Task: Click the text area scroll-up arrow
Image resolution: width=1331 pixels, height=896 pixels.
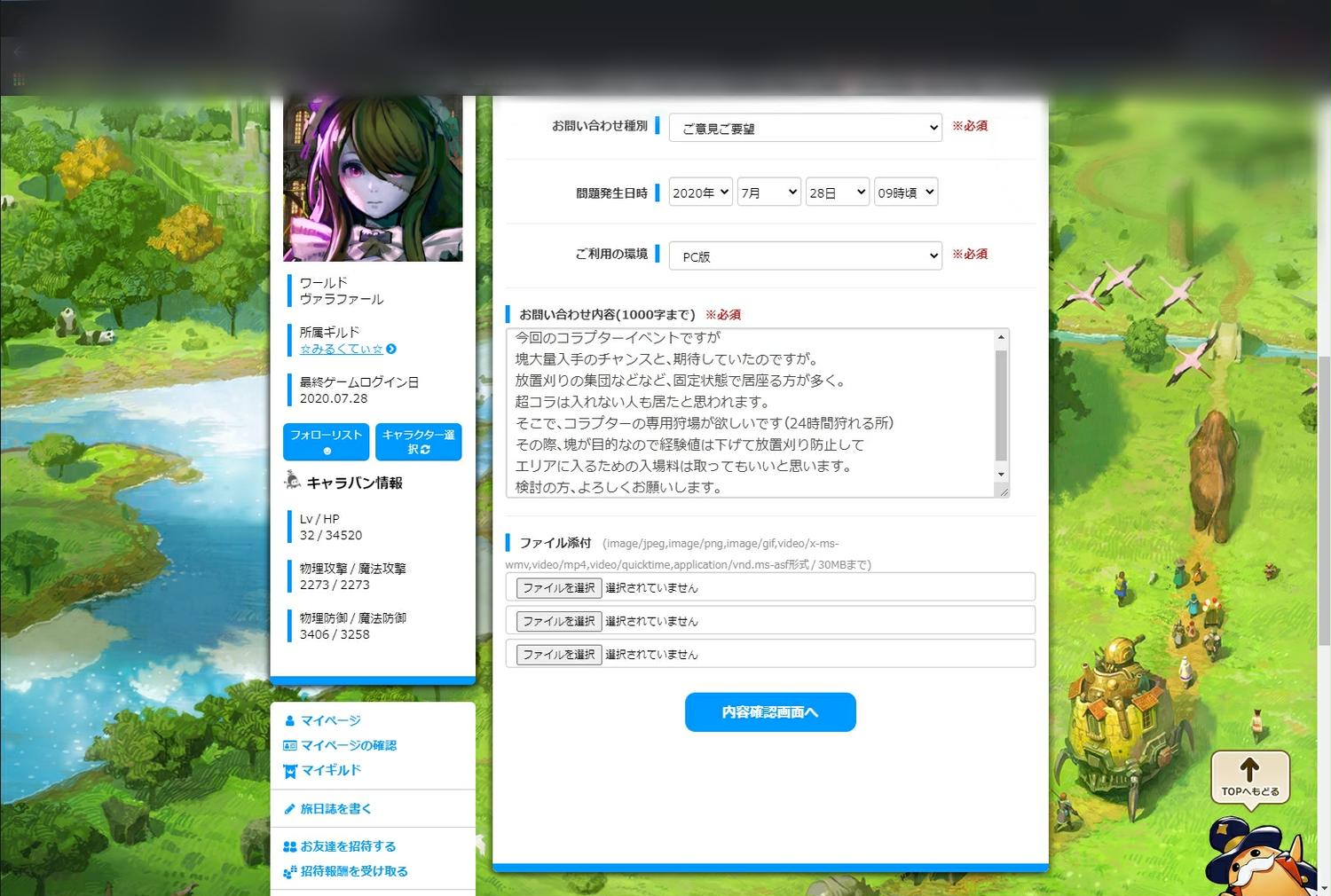Action: point(1001,337)
